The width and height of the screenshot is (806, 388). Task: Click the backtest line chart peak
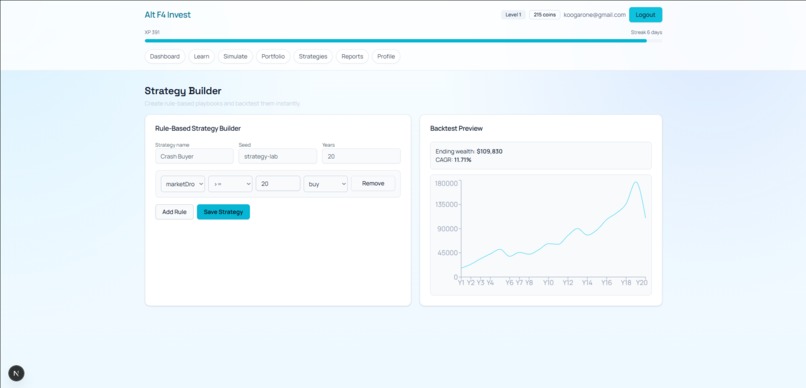click(636, 182)
